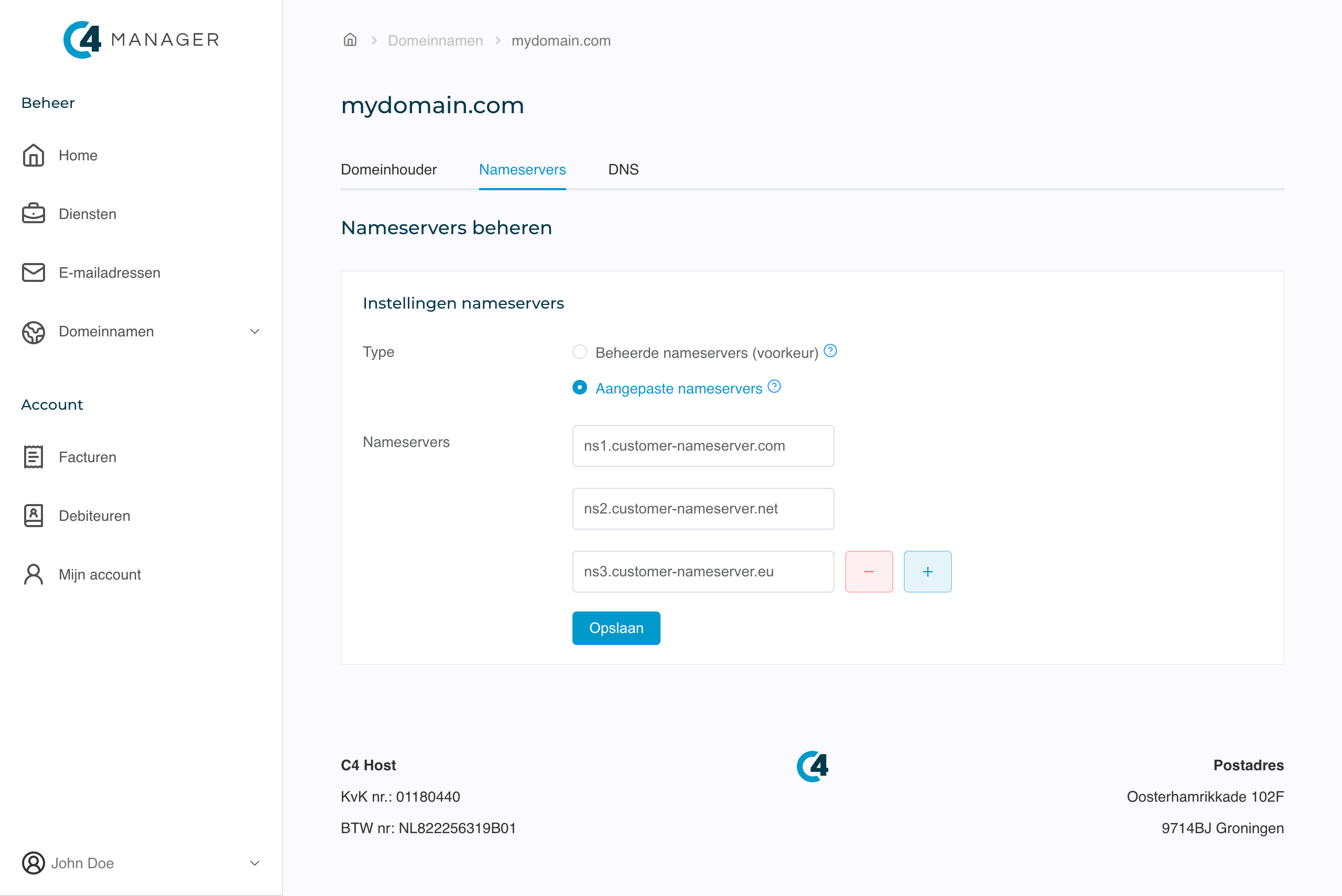Click the Facturen invoice icon

(33, 457)
